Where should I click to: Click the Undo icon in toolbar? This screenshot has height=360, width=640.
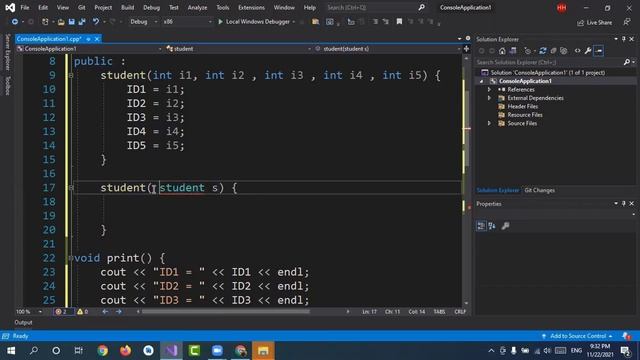[96, 22]
